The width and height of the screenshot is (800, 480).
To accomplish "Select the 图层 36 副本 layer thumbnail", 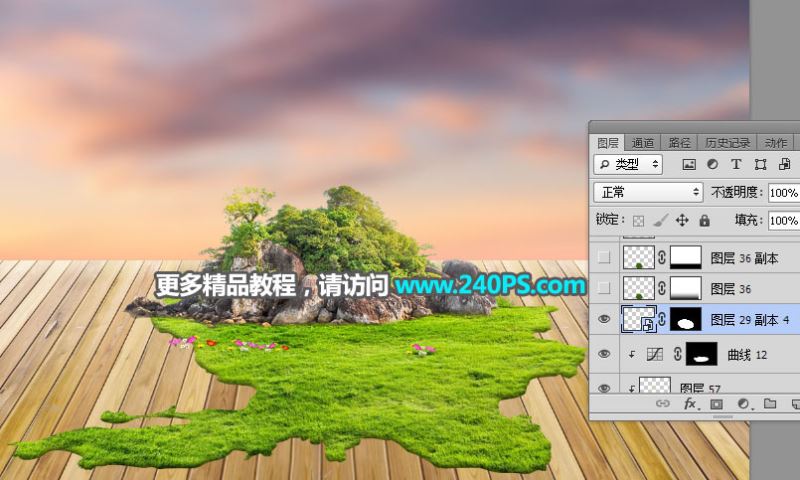I will (x=639, y=258).
